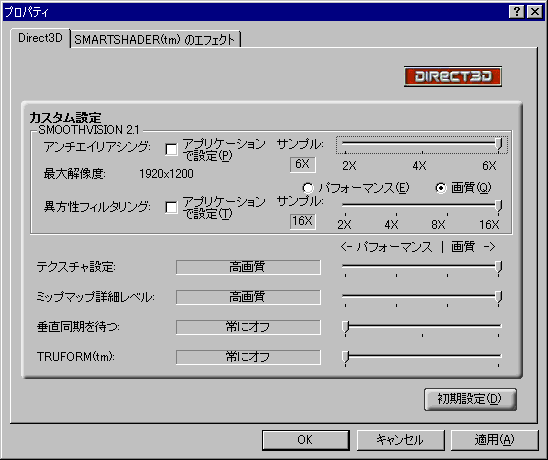
Task: Click the antialiasing サンプル slider thumb at 6X
Action: pos(499,144)
